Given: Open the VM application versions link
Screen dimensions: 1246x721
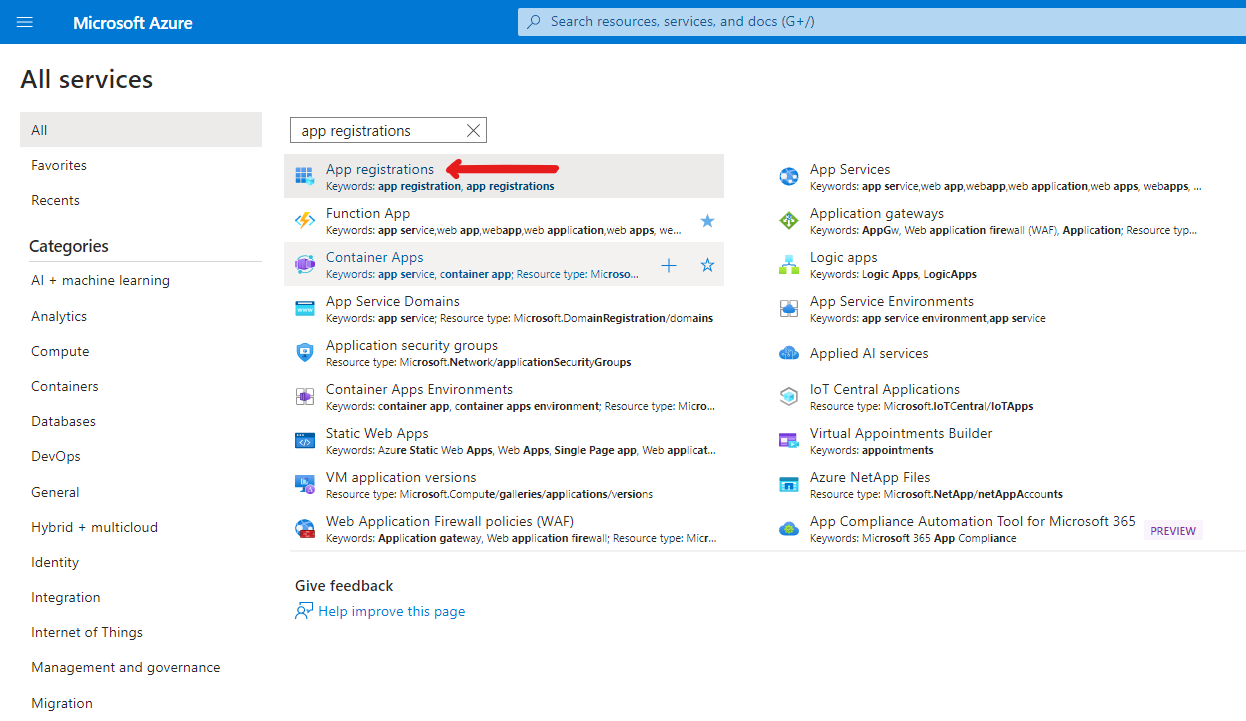Looking at the screenshot, I should 401,477.
